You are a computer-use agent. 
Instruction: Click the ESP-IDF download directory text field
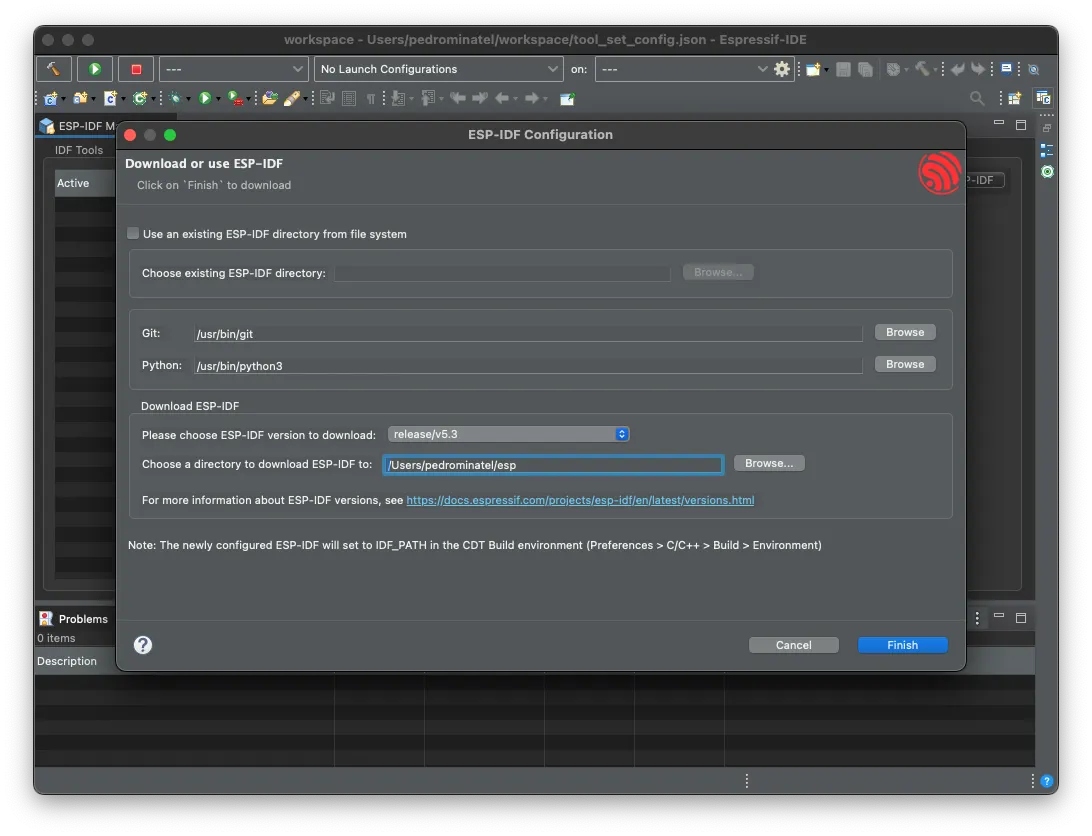[x=552, y=465]
